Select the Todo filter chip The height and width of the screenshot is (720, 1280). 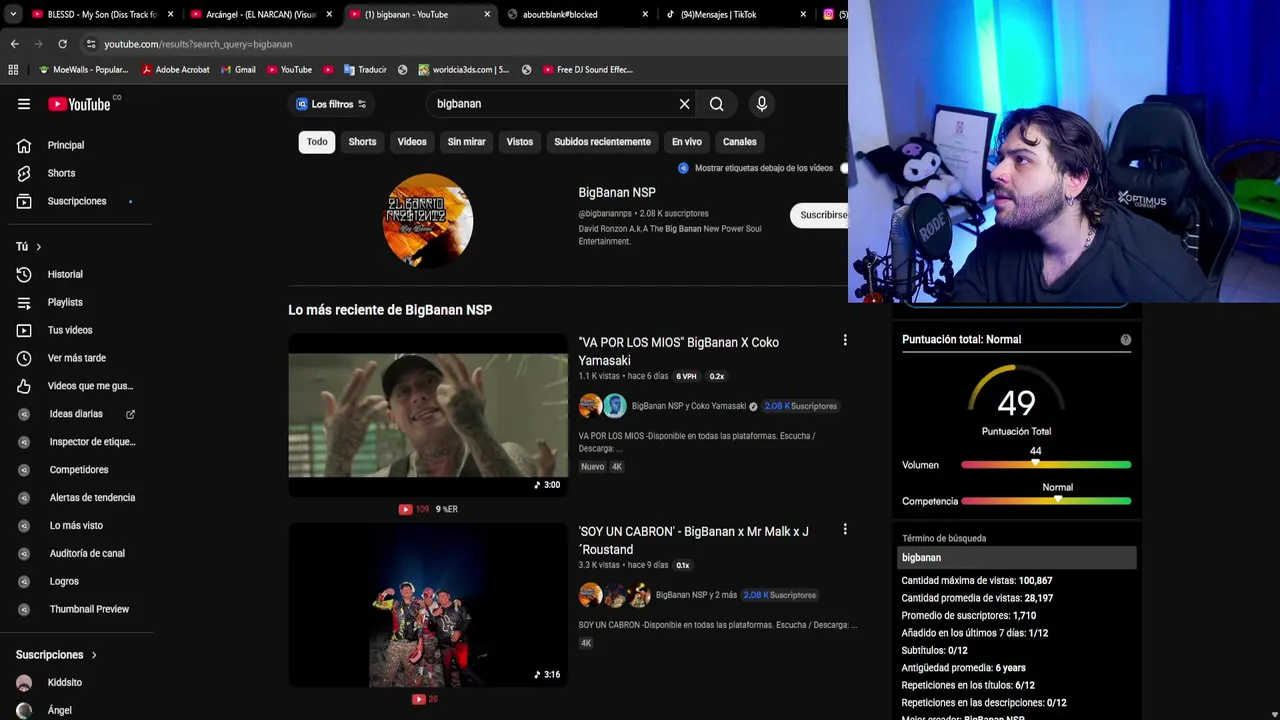pos(317,142)
